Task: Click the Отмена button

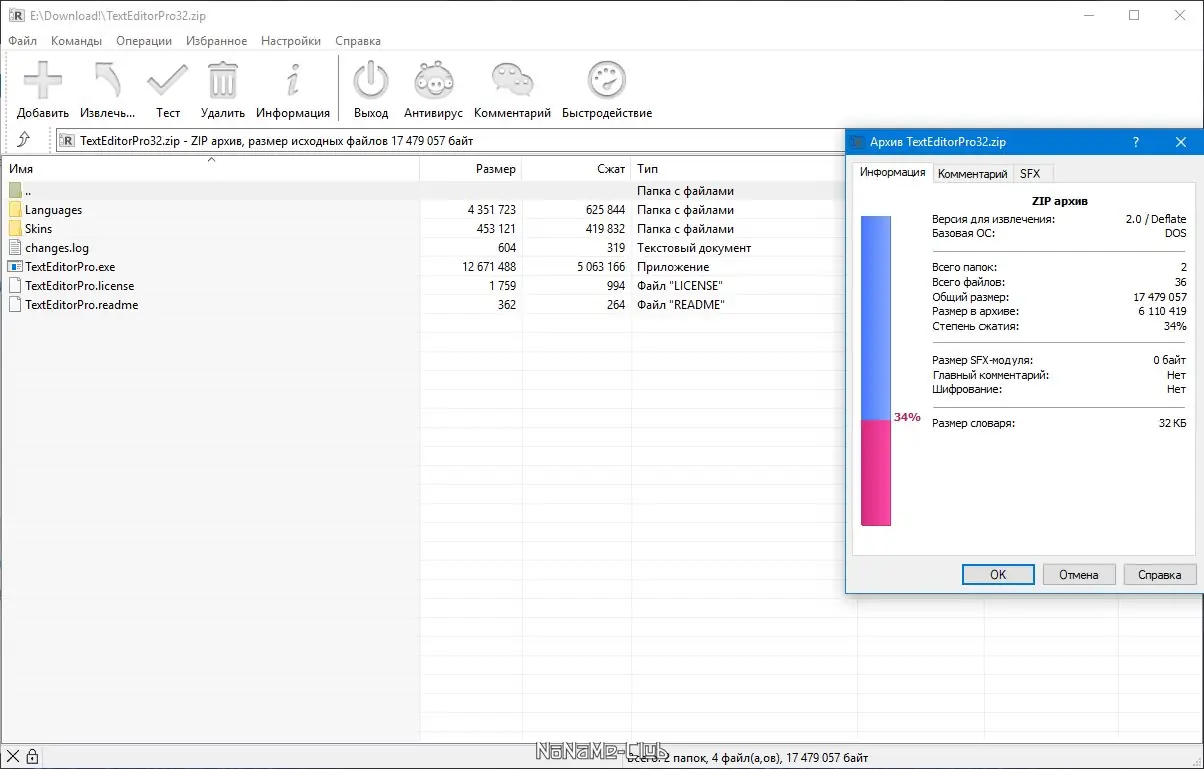Action: pyautogui.click(x=1079, y=574)
